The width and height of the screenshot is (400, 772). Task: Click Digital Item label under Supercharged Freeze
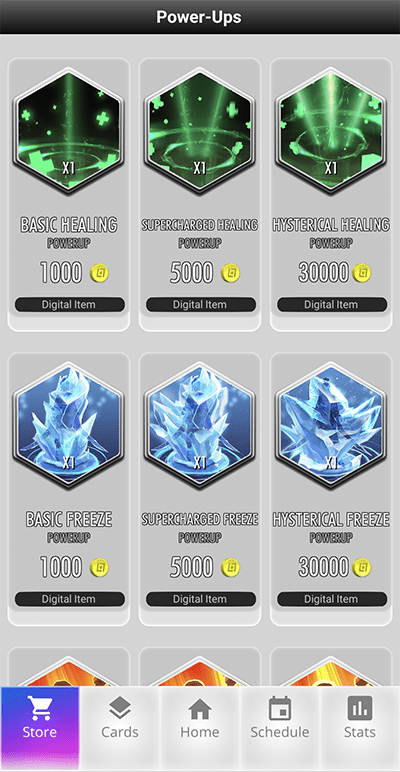click(x=200, y=599)
